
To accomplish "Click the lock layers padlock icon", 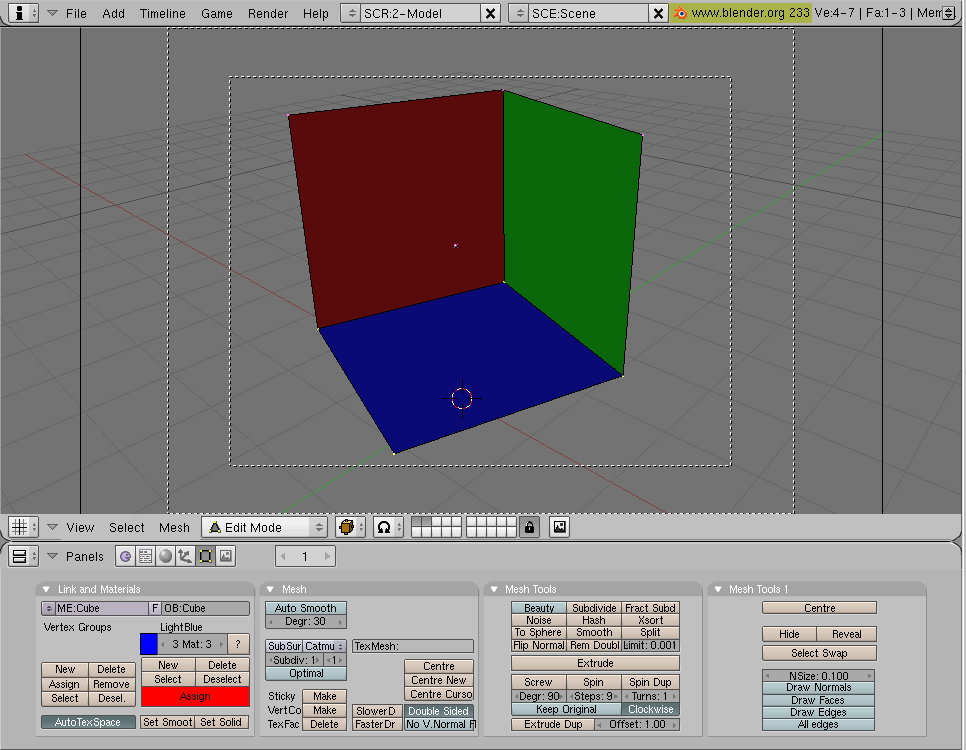I will [x=529, y=527].
